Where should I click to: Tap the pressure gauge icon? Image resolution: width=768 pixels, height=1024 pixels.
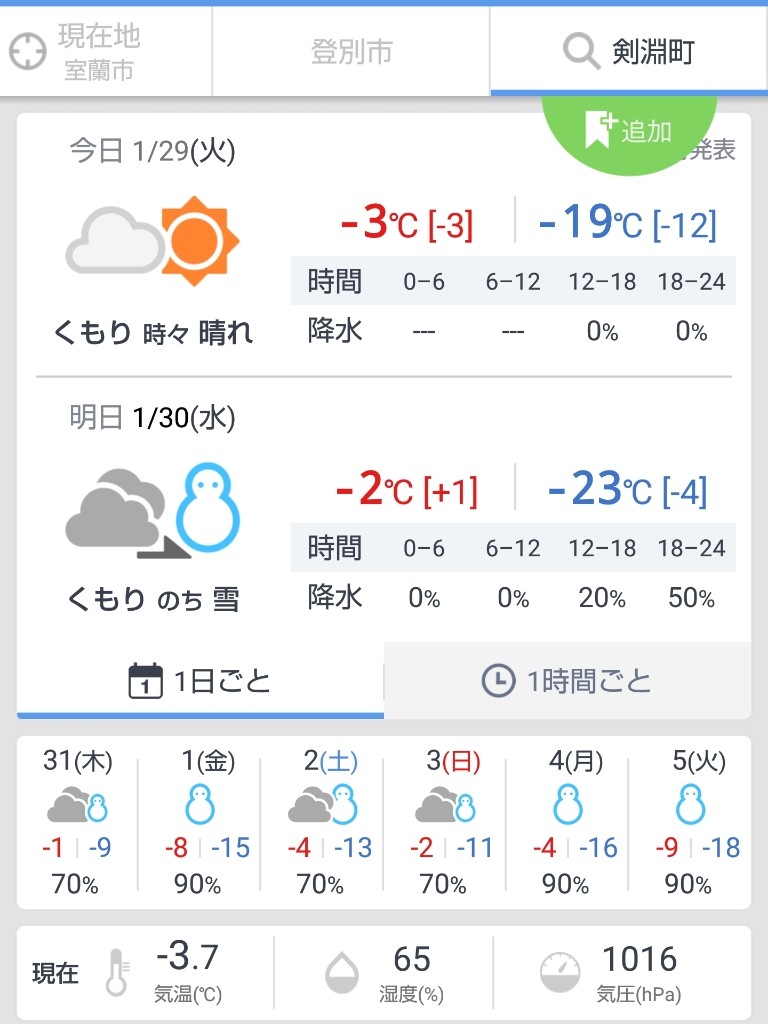point(560,973)
